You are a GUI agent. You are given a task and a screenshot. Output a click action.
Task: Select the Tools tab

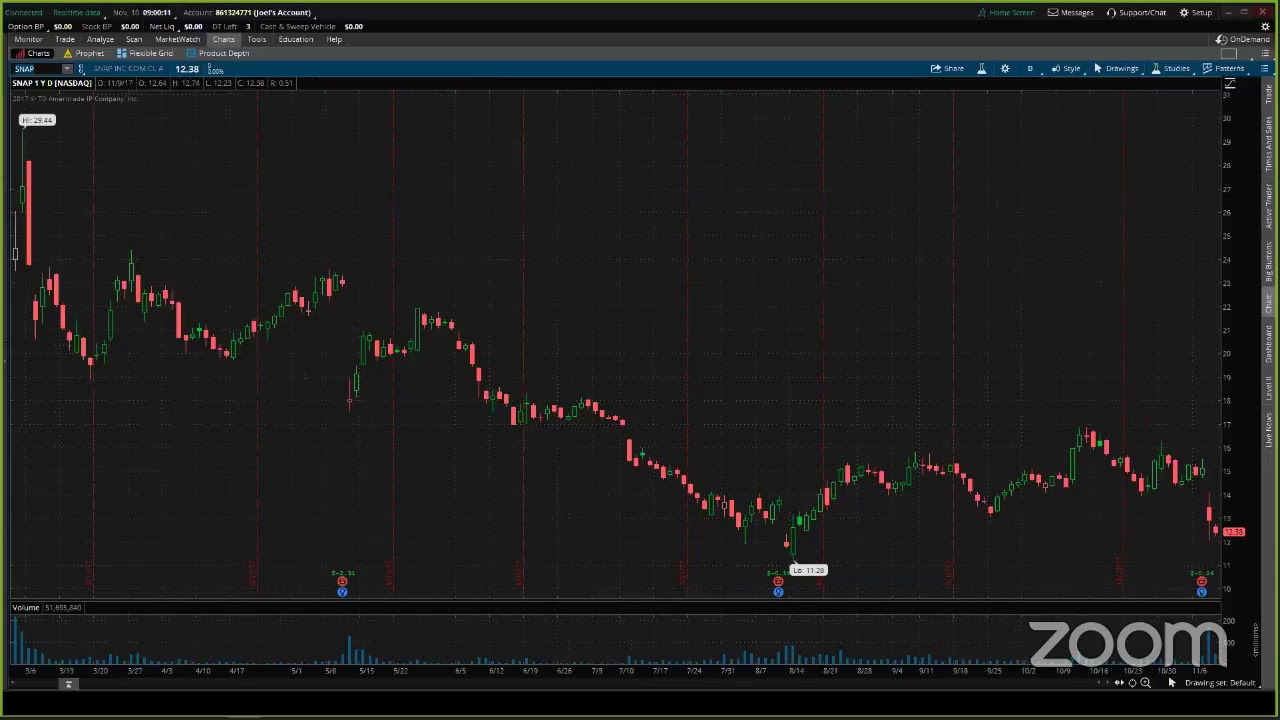click(x=257, y=39)
